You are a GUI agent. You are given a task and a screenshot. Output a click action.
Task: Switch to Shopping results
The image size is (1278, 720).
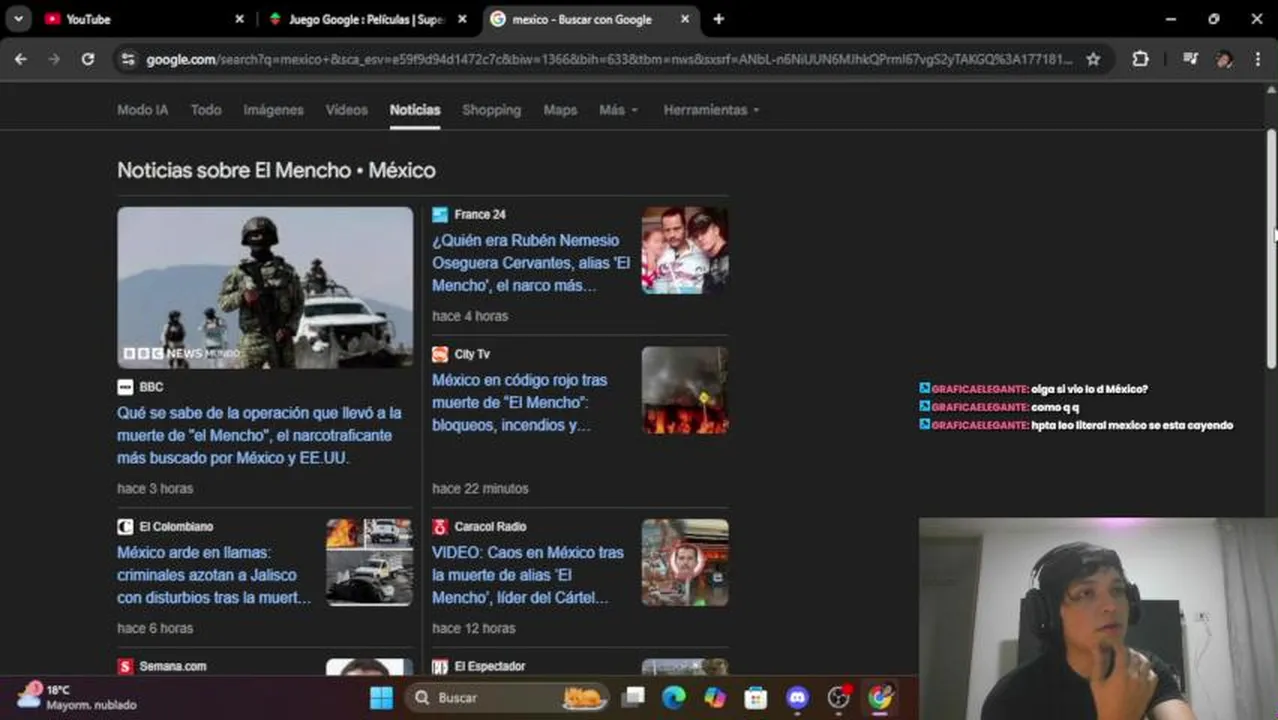(x=491, y=110)
